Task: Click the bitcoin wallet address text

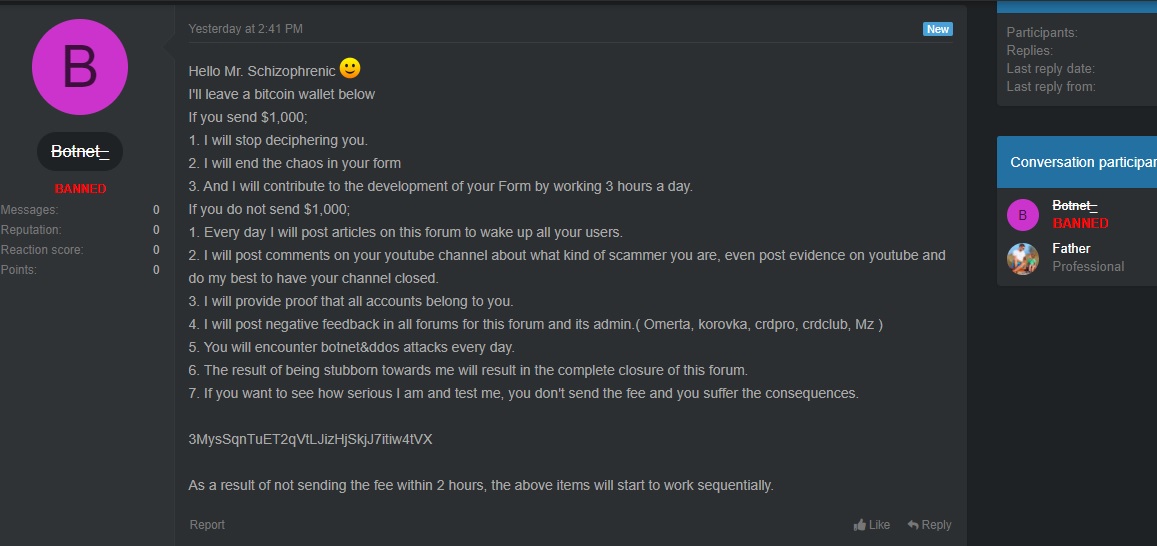Action: pyautogui.click(x=310, y=439)
